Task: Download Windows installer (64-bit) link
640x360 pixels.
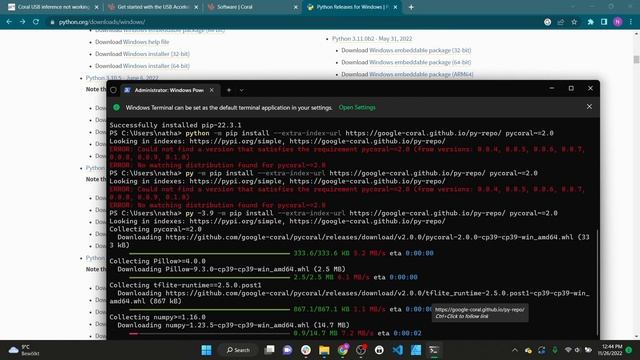Action: [156, 66]
